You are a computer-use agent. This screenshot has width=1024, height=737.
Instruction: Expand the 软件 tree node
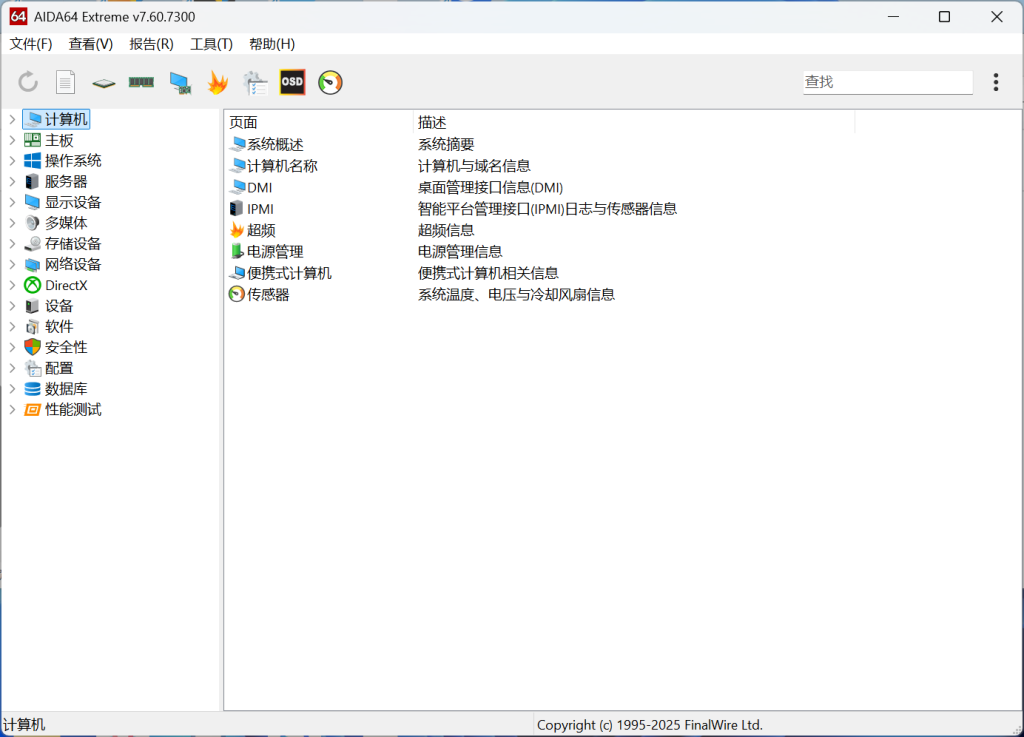(x=12, y=326)
